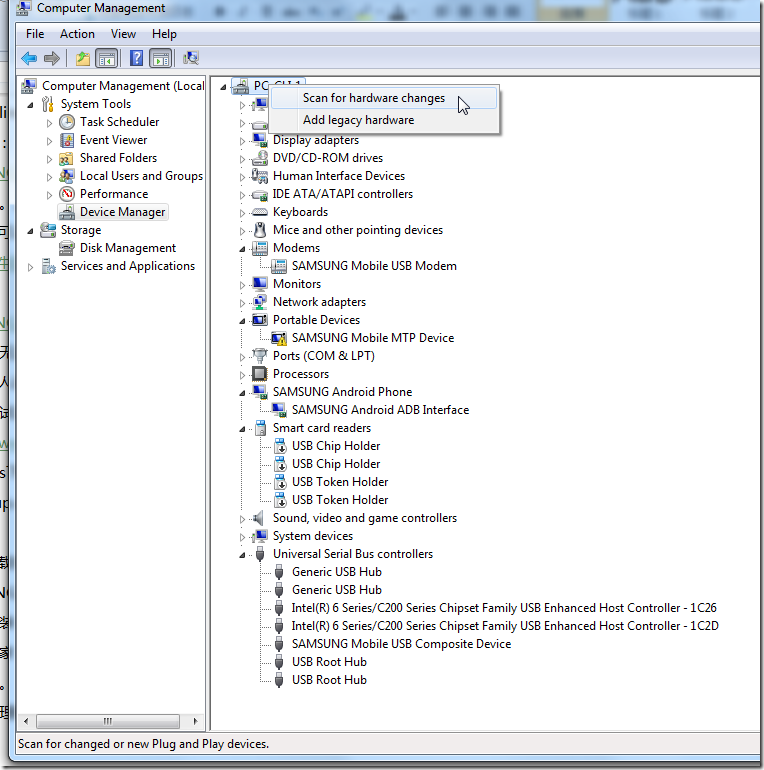
Task: Collapse the Universal Serial Bus controllers node
Action: coord(242,555)
